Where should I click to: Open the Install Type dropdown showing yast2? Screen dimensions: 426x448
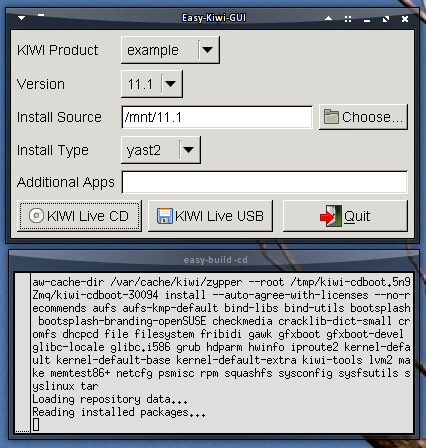161,150
